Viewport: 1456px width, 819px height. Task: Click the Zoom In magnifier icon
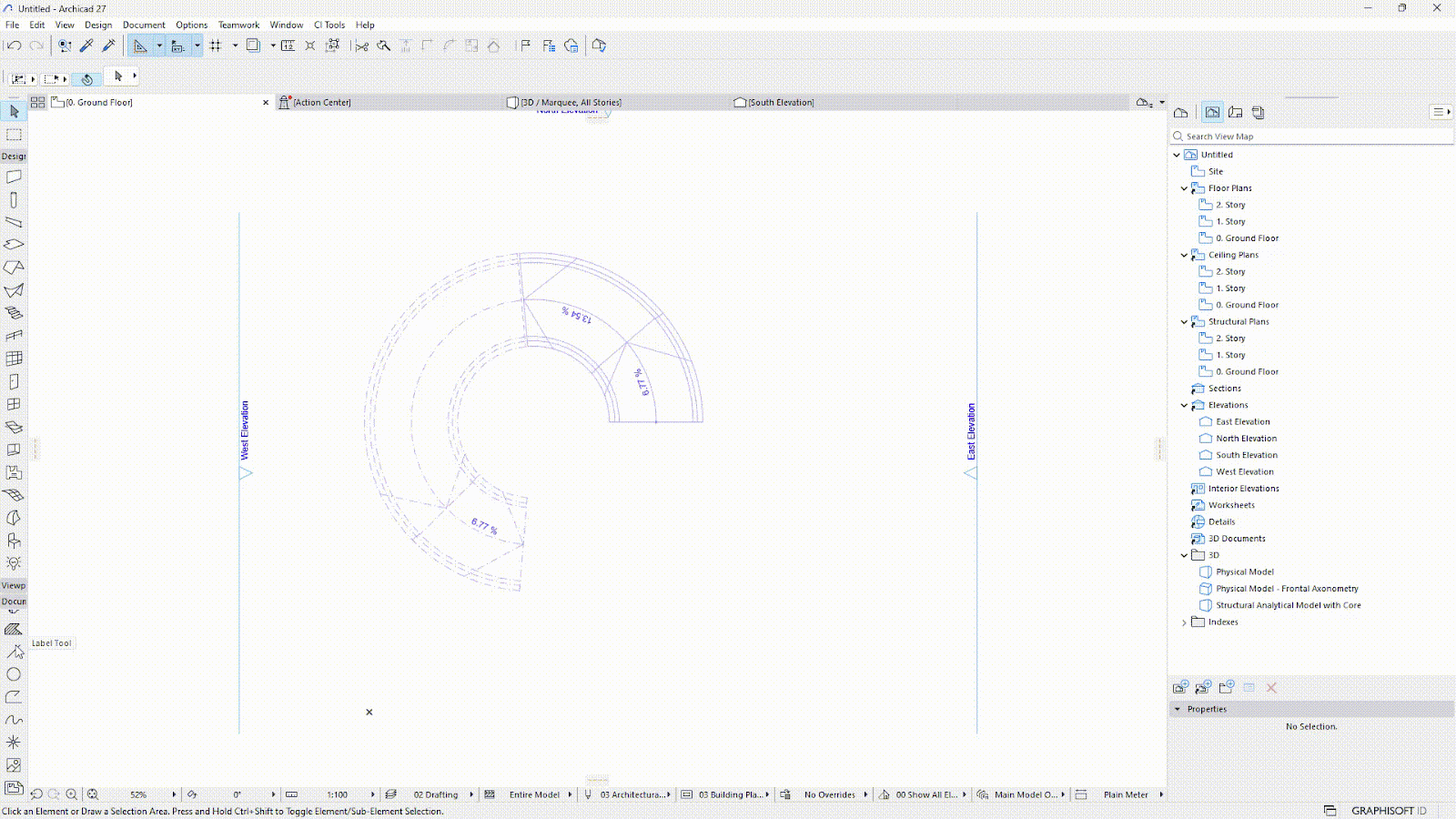coord(71,794)
